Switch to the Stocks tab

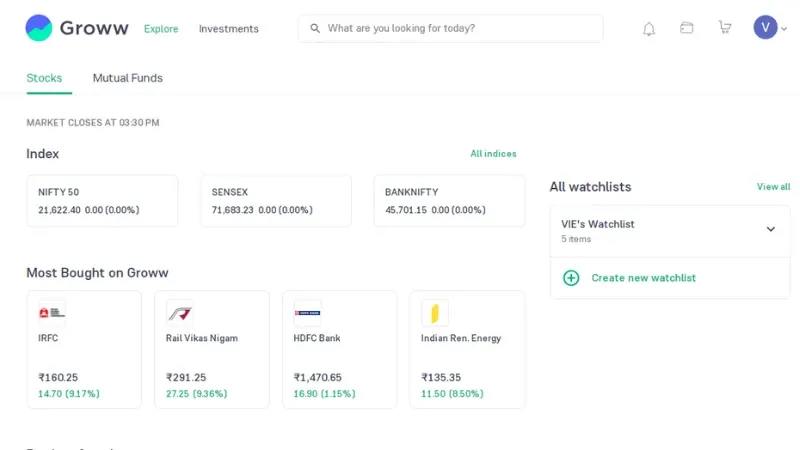point(44,78)
